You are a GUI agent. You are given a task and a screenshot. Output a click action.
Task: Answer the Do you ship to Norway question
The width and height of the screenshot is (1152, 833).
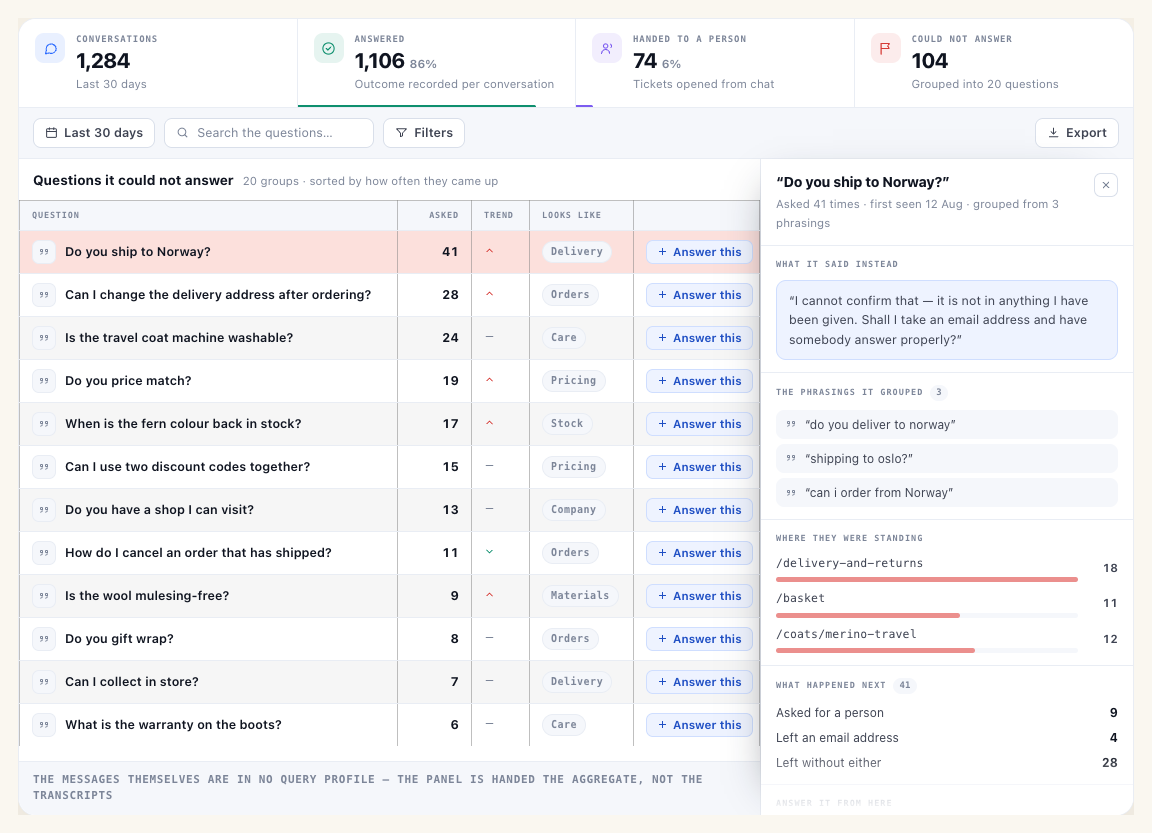tap(699, 252)
